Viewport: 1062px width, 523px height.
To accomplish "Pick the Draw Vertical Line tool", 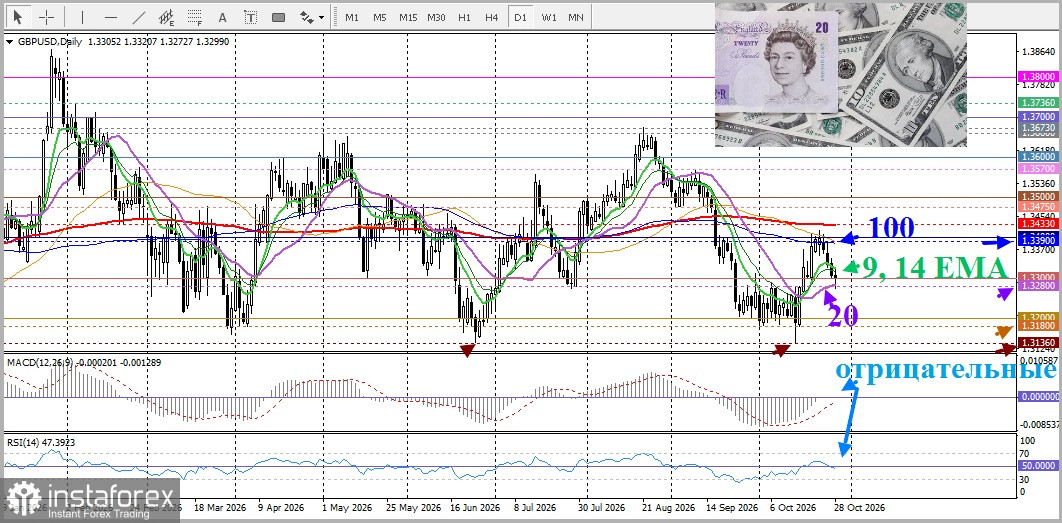I will pos(83,17).
